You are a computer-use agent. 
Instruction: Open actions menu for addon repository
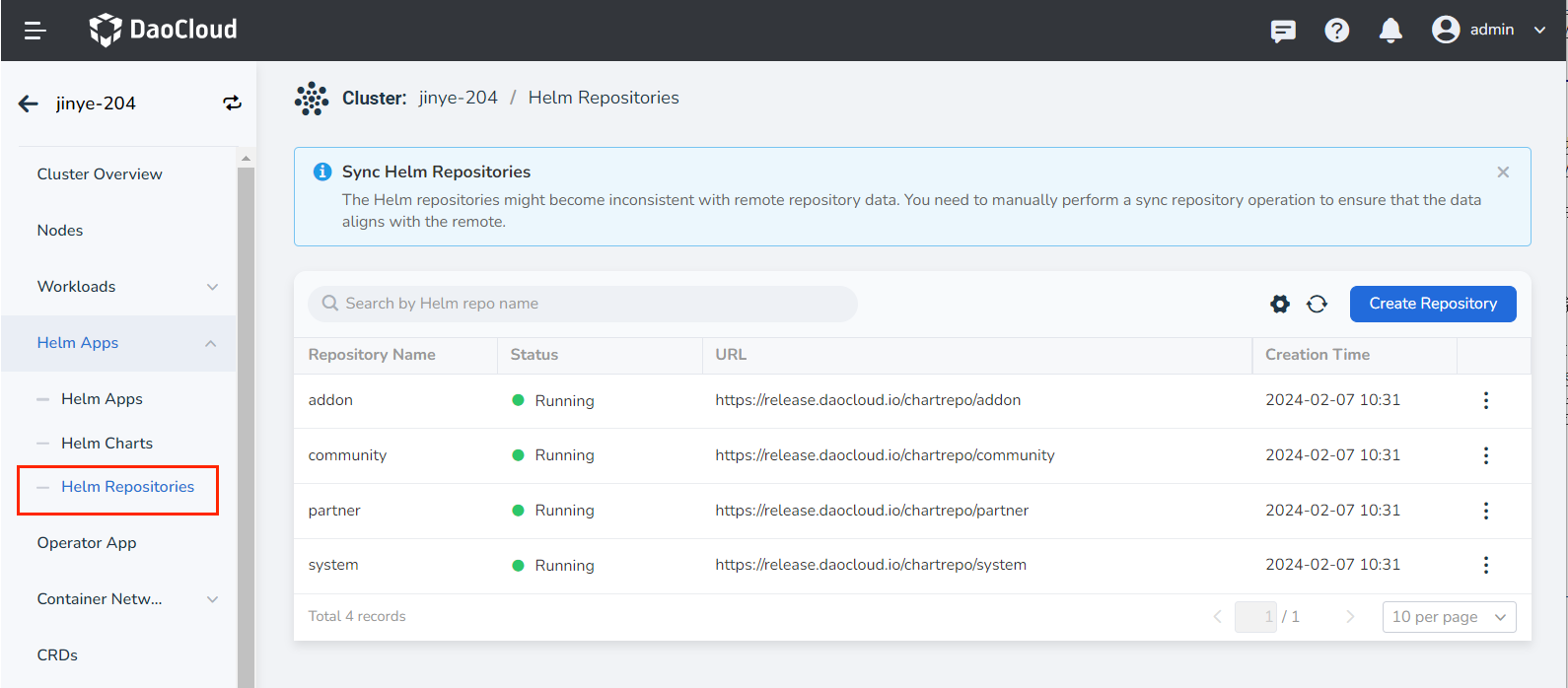[x=1485, y=400]
